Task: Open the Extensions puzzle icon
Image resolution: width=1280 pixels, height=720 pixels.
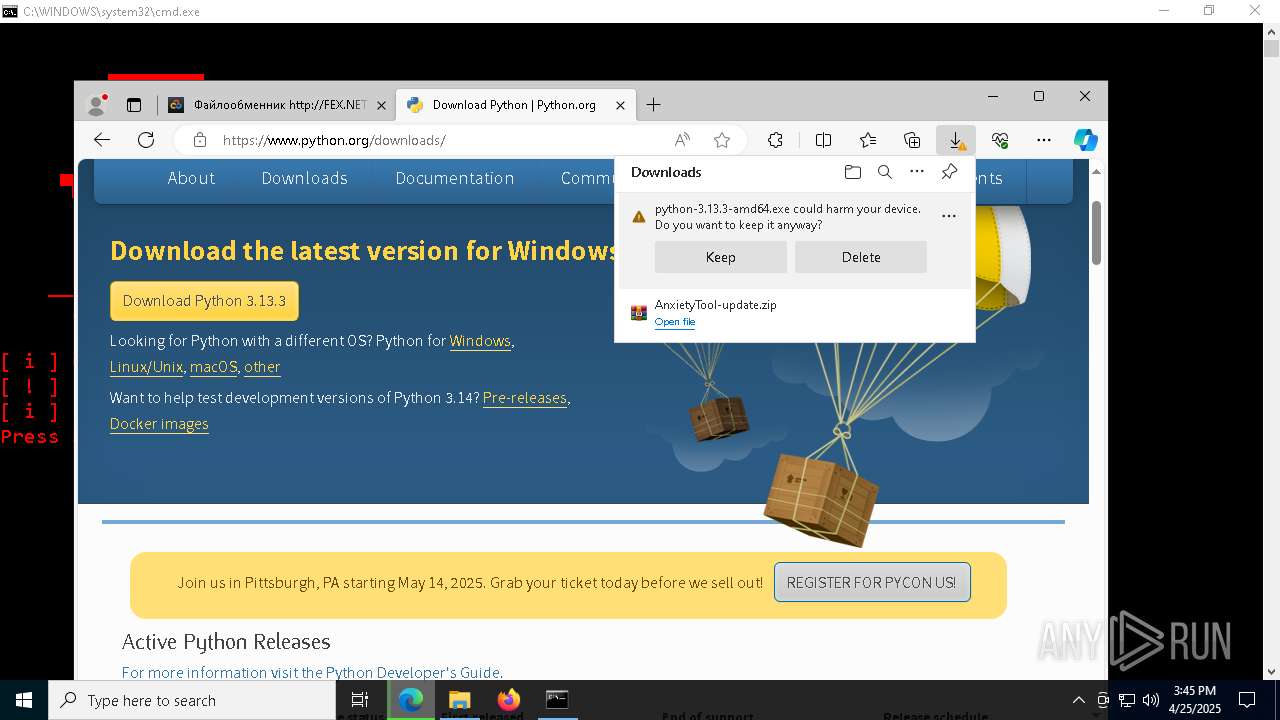Action: [x=775, y=140]
